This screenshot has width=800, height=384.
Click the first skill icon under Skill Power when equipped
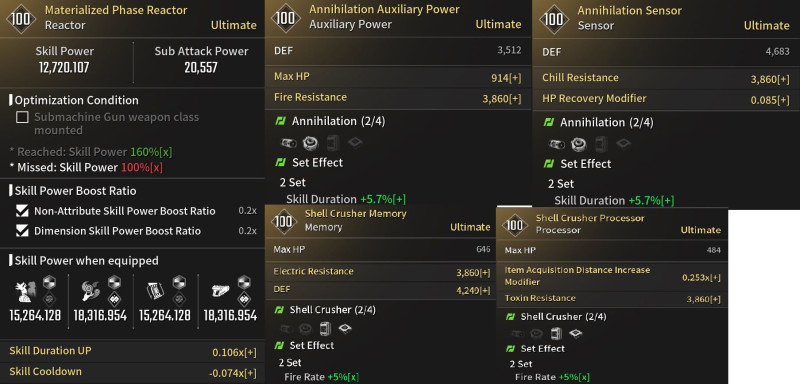pyautogui.click(x=26, y=292)
